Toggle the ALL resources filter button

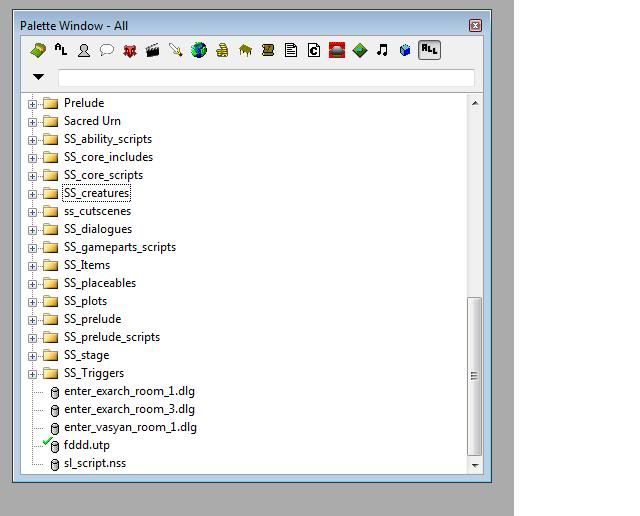click(x=429, y=50)
